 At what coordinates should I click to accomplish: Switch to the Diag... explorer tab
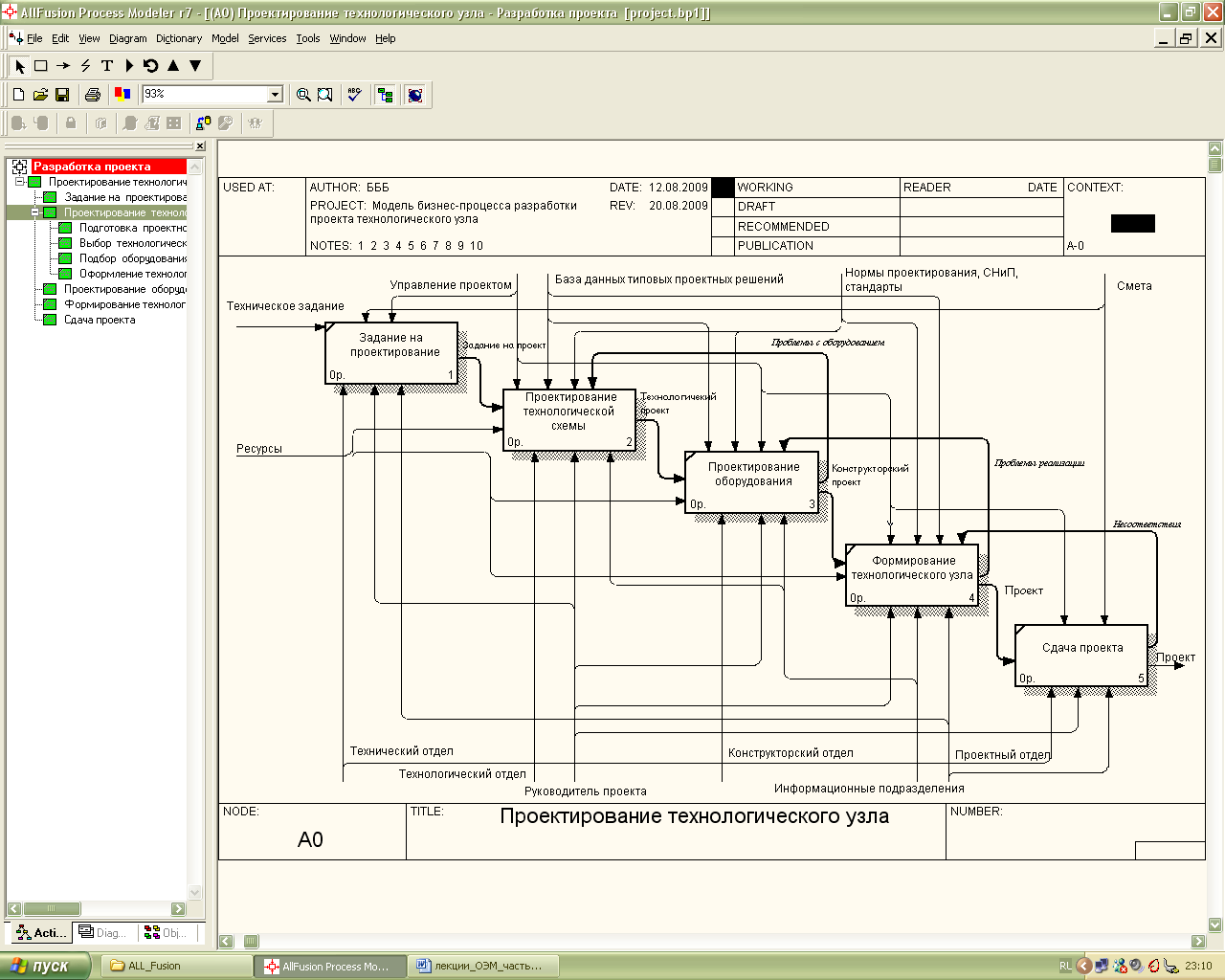tap(102, 932)
